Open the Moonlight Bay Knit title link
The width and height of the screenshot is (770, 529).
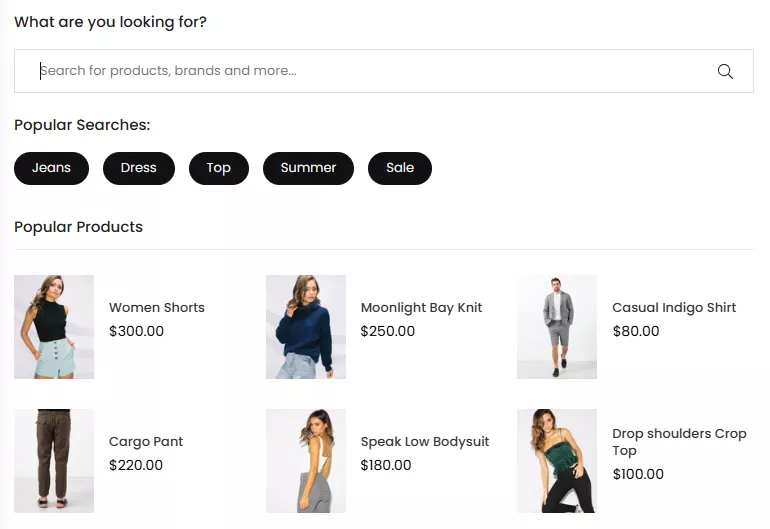(421, 308)
